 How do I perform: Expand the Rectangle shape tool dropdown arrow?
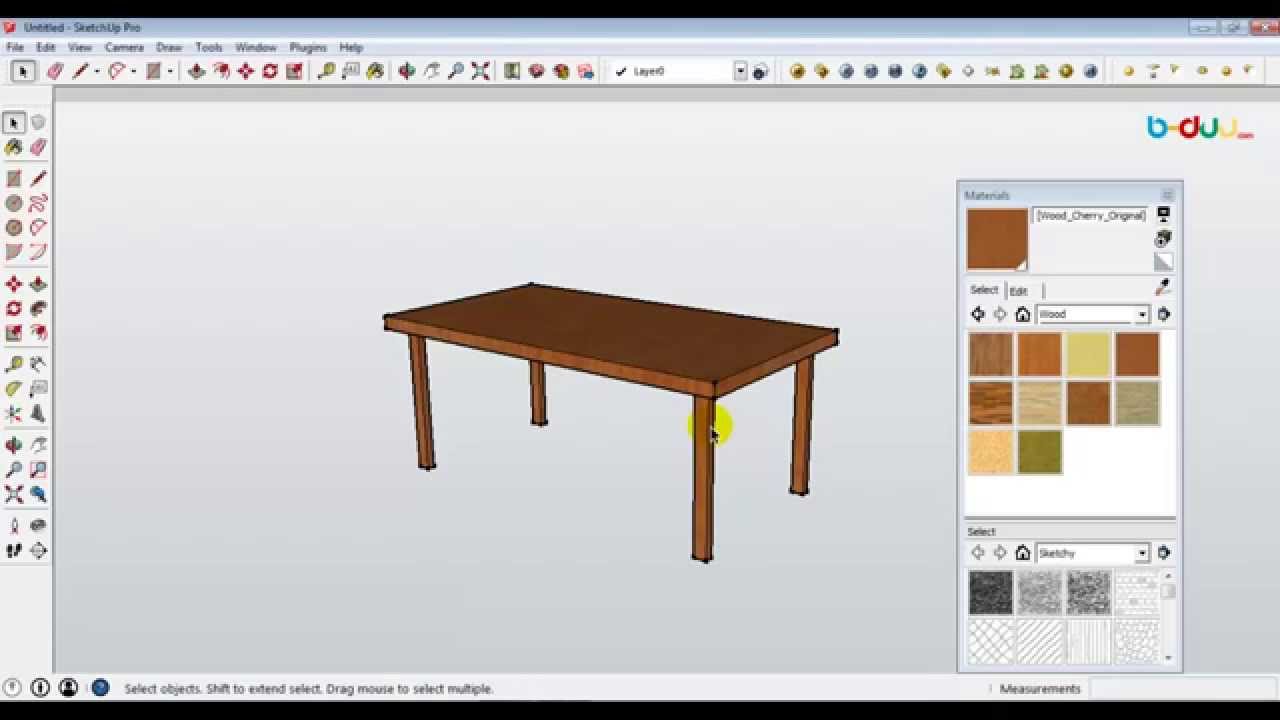(170, 71)
